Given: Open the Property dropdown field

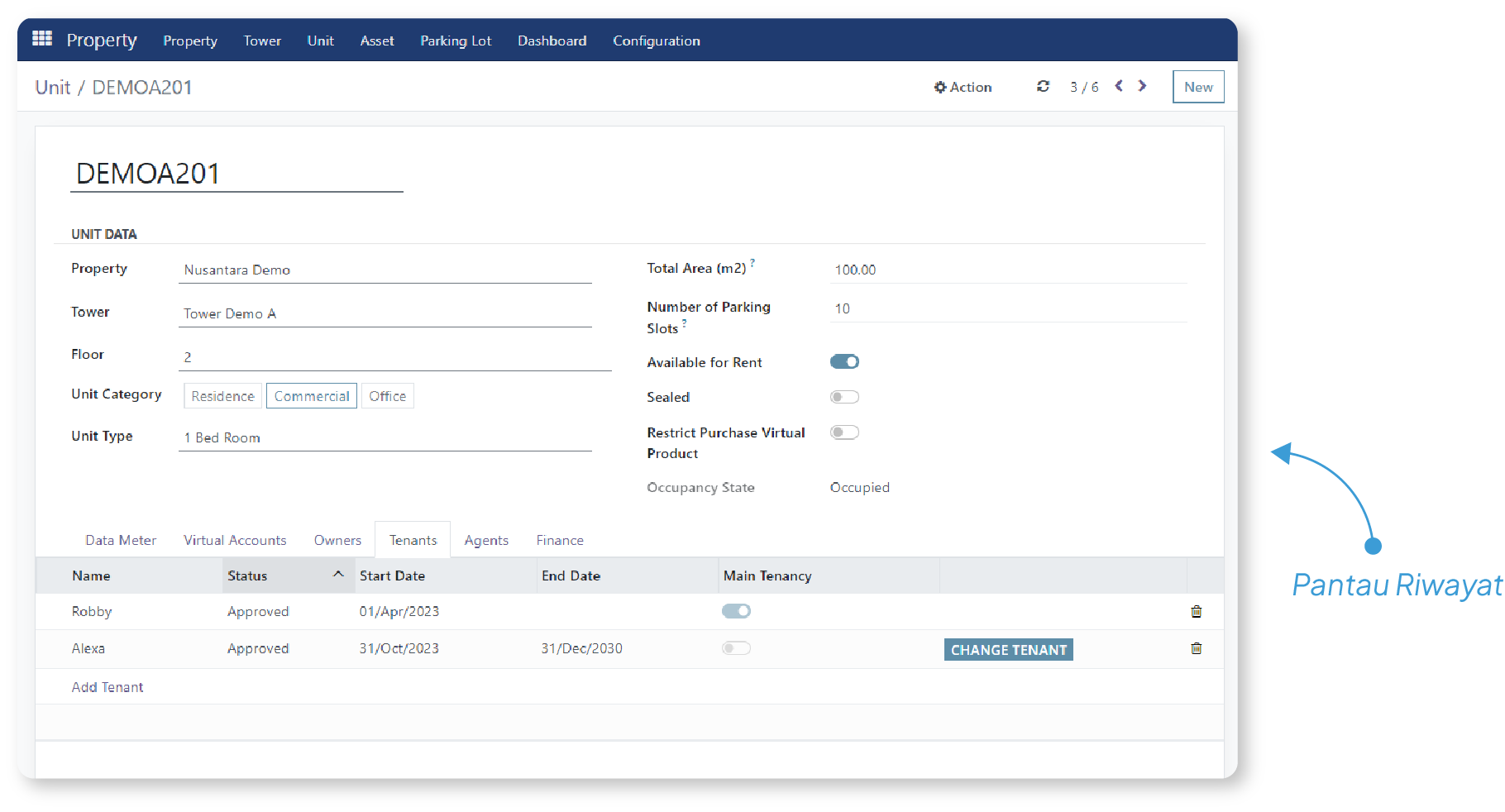Looking at the screenshot, I should [385, 270].
